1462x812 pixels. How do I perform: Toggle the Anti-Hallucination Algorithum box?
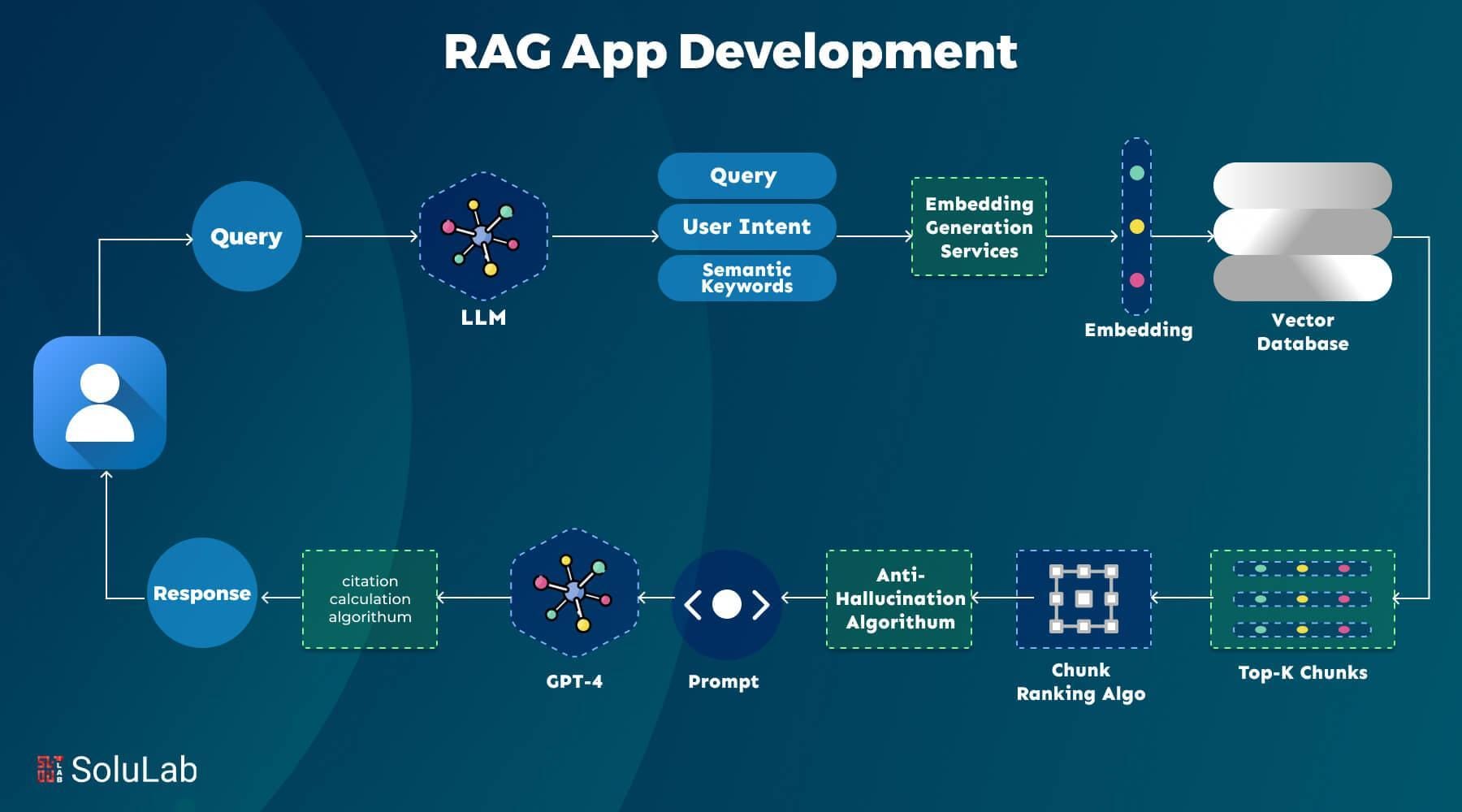tap(898, 598)
